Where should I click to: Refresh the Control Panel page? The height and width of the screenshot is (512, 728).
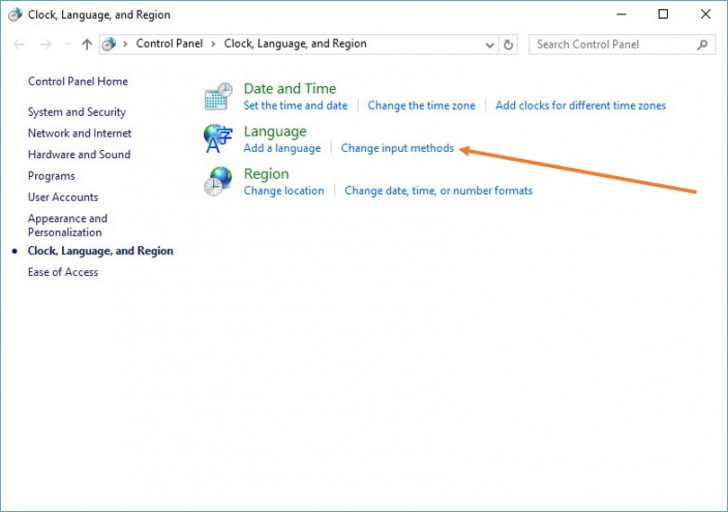coord(508,45)
